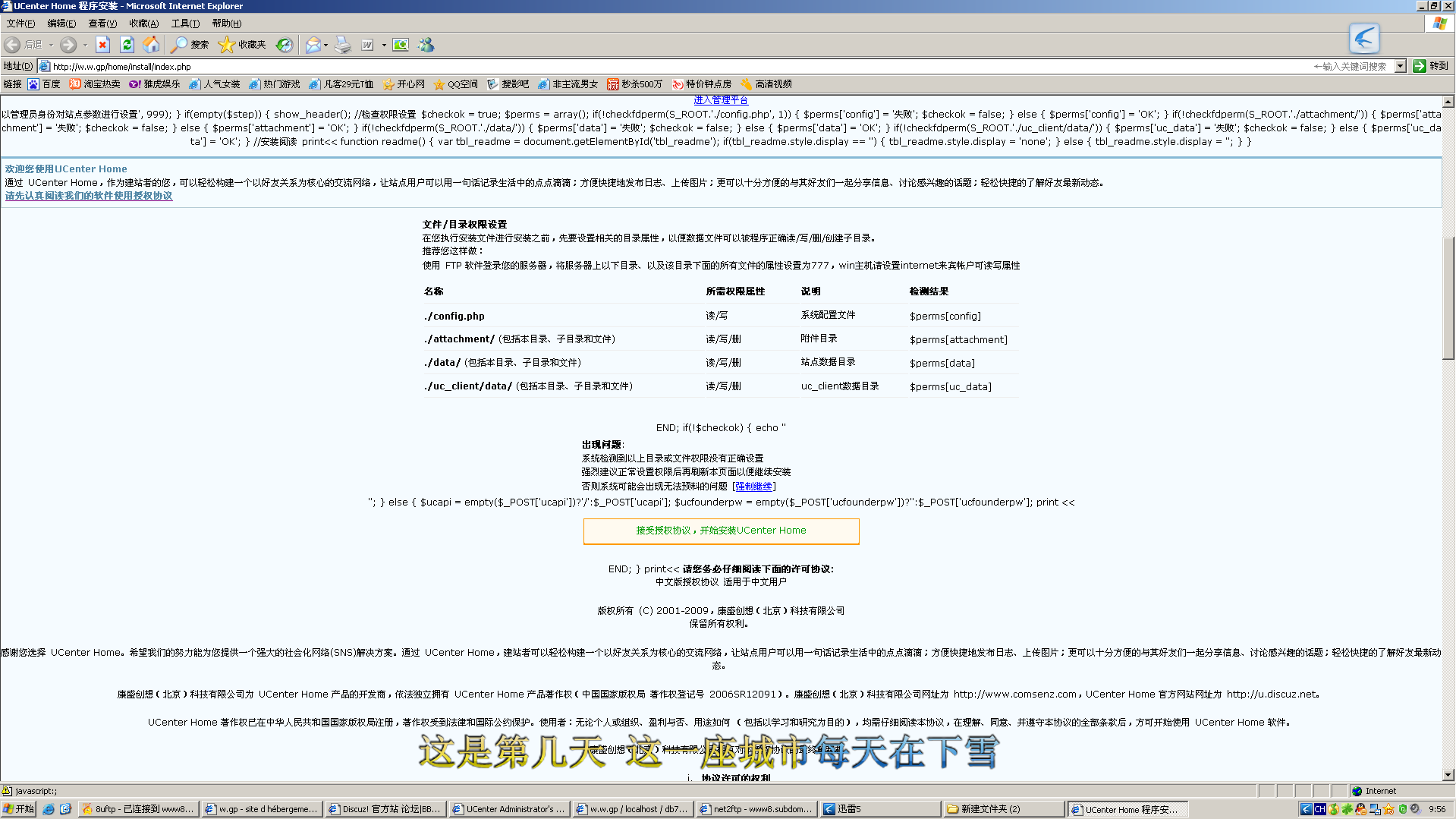Click the CH language indicator in tray

tap(1320, 809)
